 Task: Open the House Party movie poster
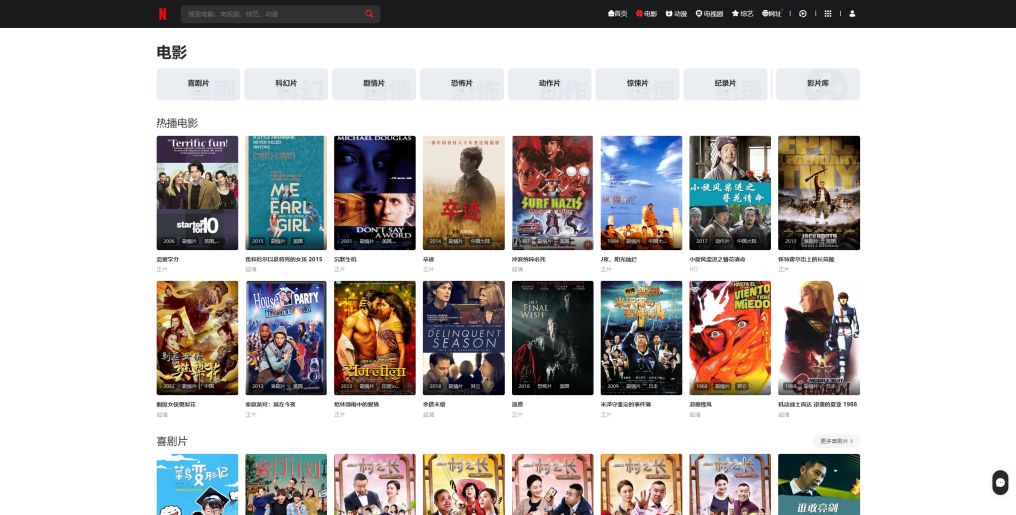[x=286, y=338]
